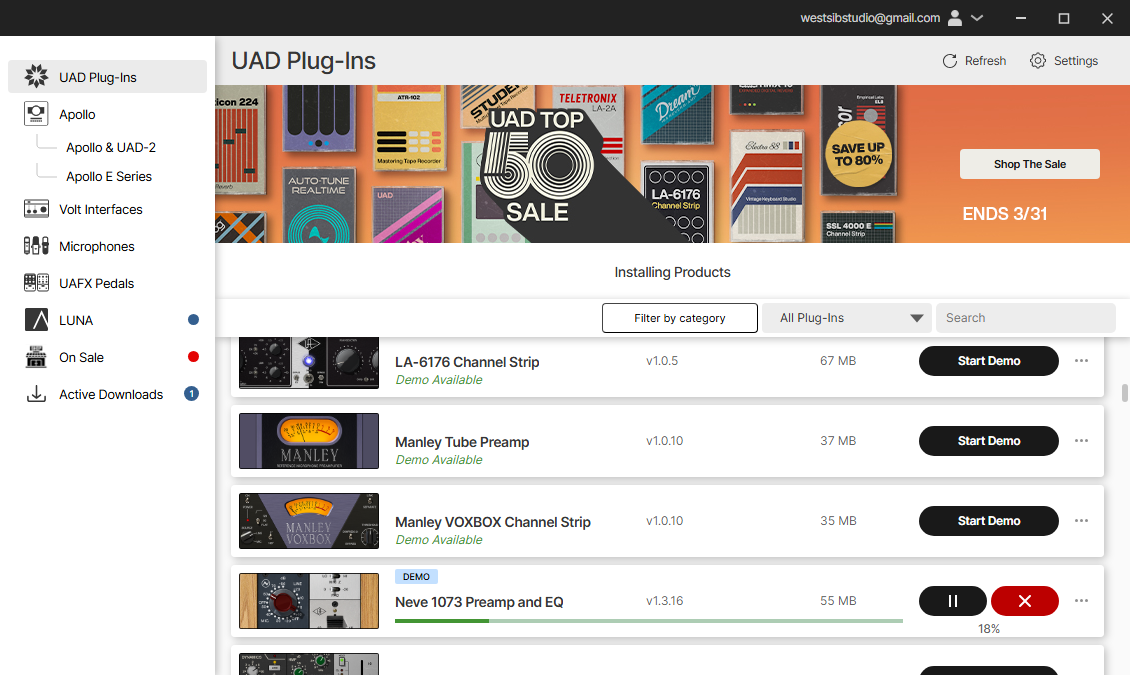Click the Neve 1073 download progress bar
The image size is (1130, 675).
click(x=649, y=621)
